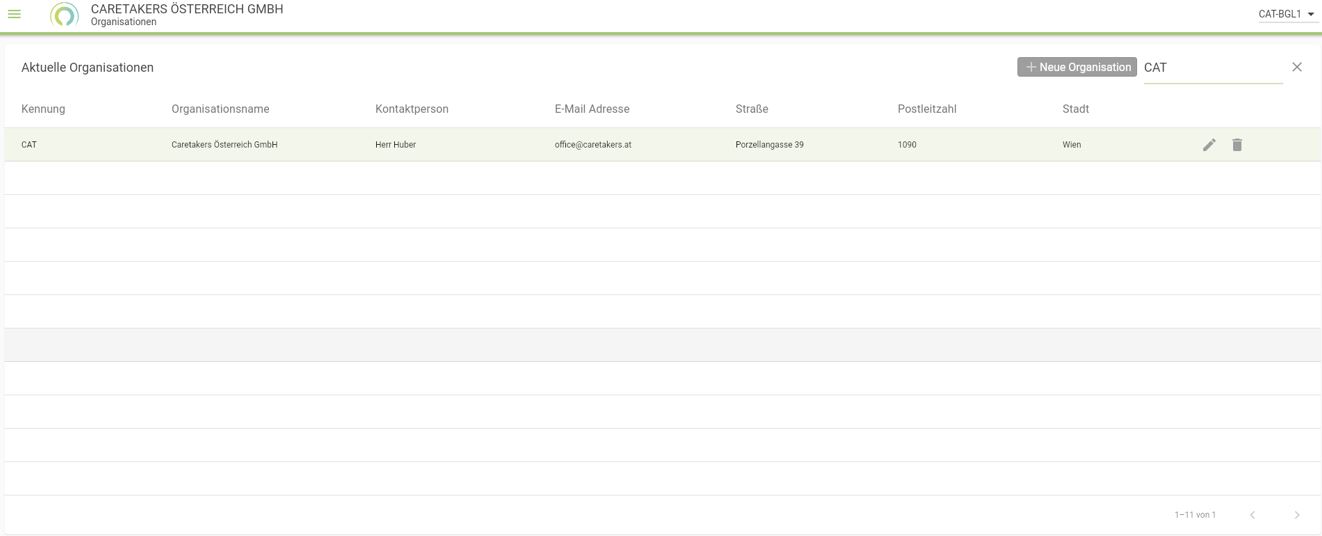1322x536 pixels.
Task: Sort by Kennung column header
Action: tap(43, 109)
